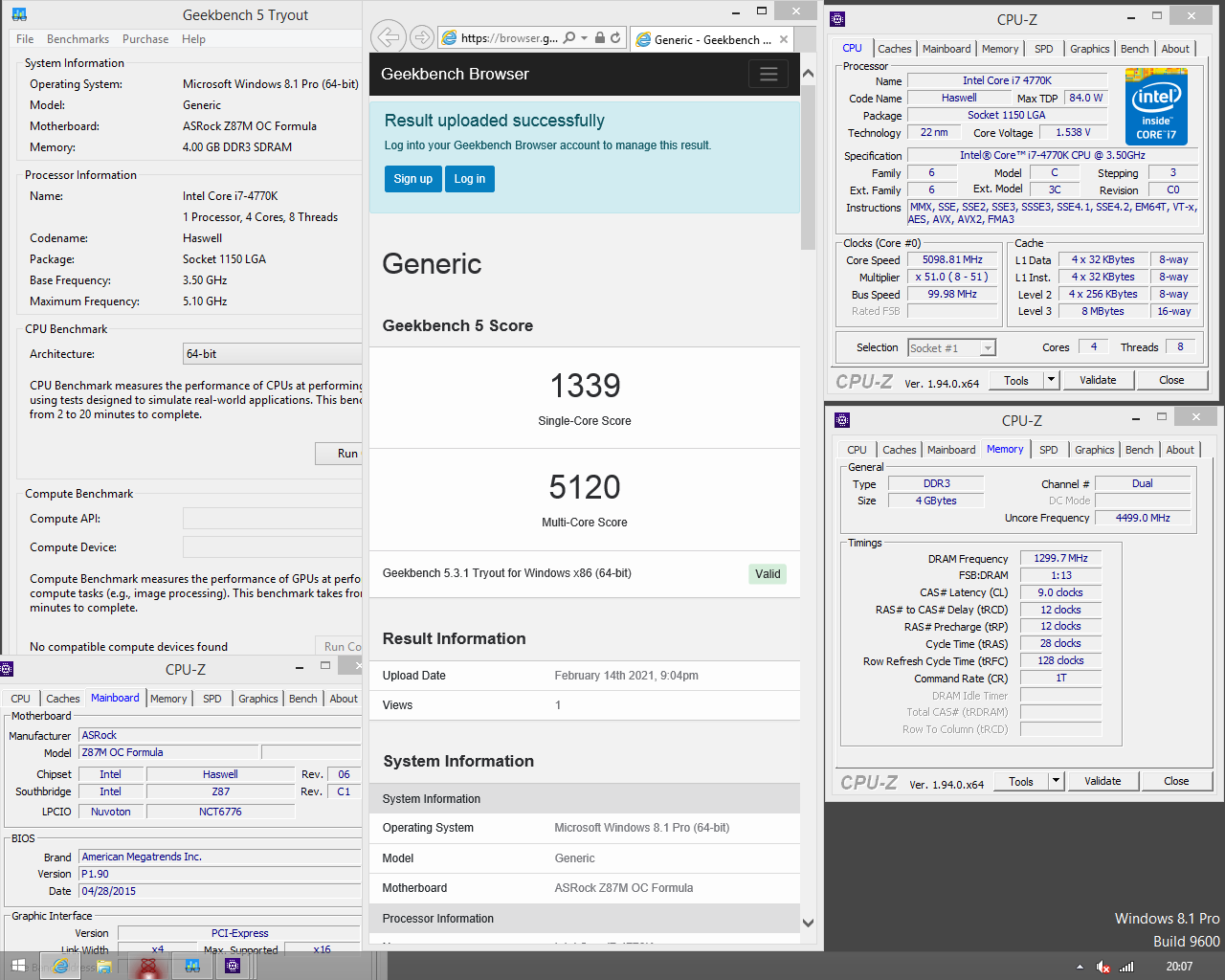The height and width of the screenshot is (980, 1225).
Task: Open the Compute API dropdown
Action: (x=273, y=519)
